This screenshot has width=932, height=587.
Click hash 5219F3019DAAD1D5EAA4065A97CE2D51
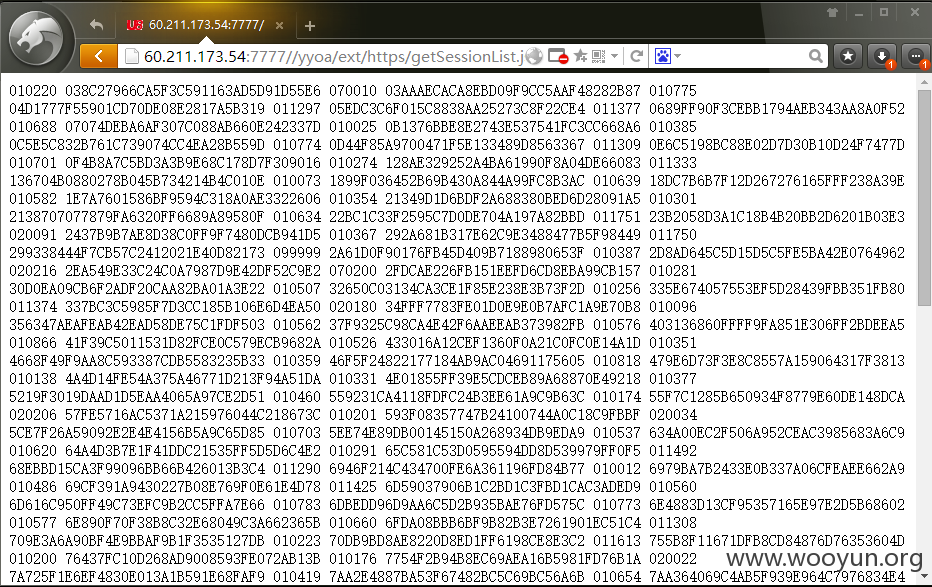(x=137, y=397)
